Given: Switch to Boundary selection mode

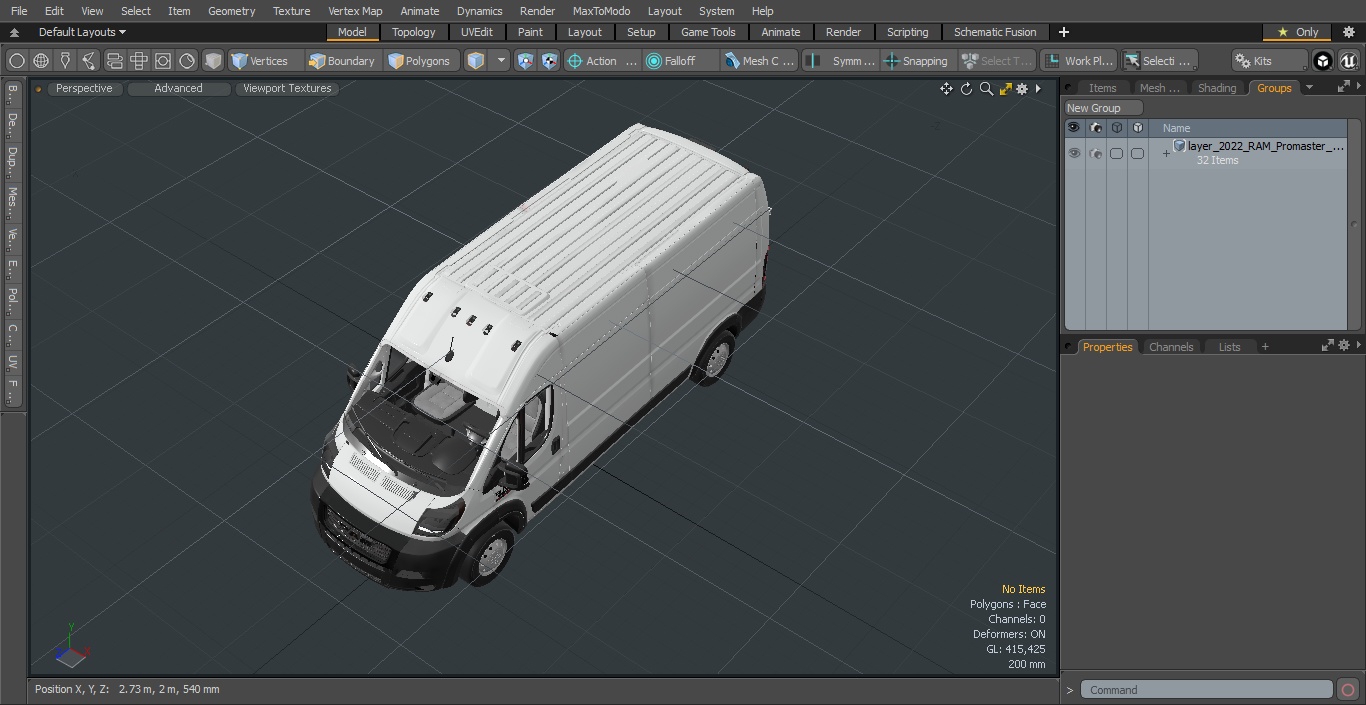Looking at the screenshot, I should click(x=342, y=61).
